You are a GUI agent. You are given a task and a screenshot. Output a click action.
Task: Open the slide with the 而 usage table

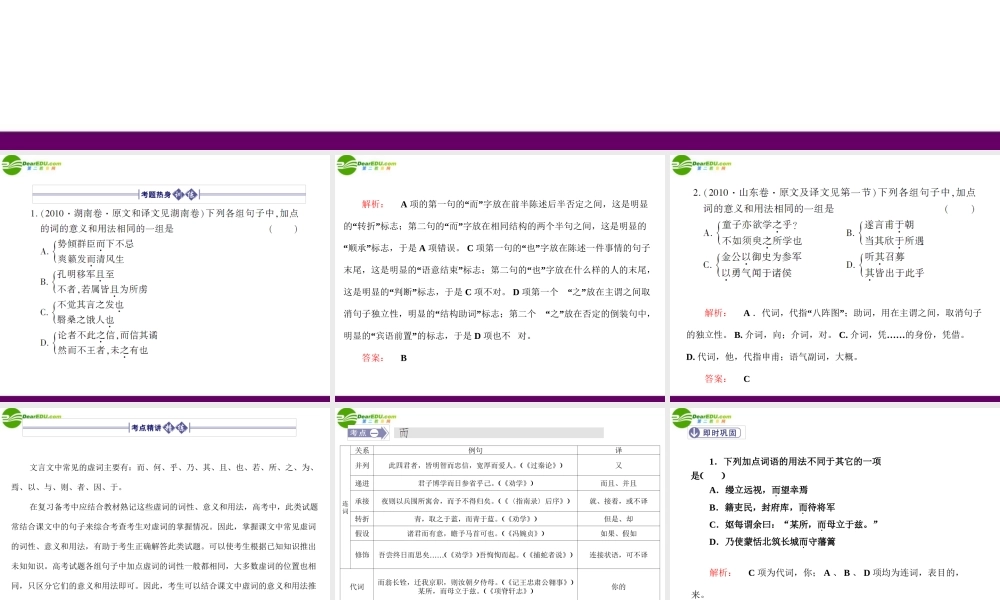[x=499, y=503]
